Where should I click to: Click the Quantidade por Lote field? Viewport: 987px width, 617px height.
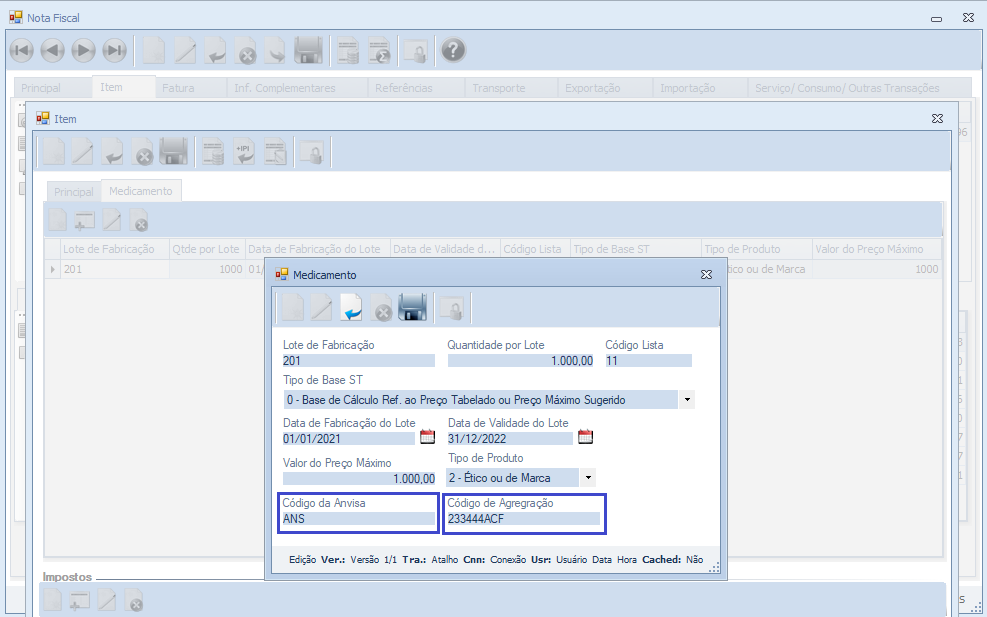point(521,361)
